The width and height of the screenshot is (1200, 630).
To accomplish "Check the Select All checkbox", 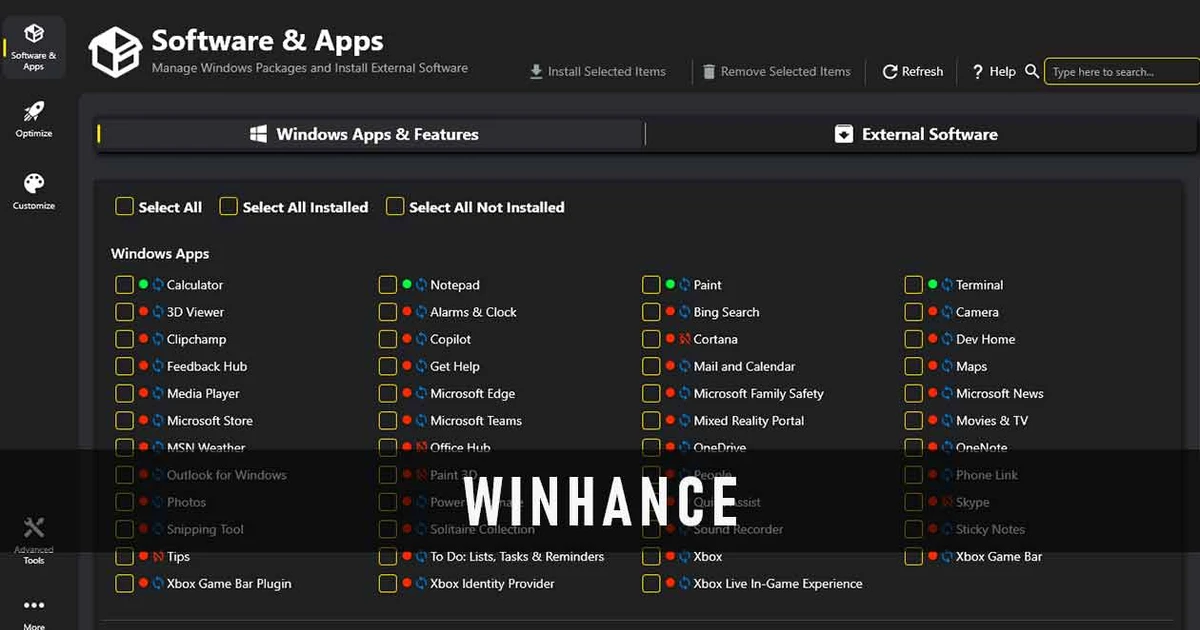I will (124, 207).
